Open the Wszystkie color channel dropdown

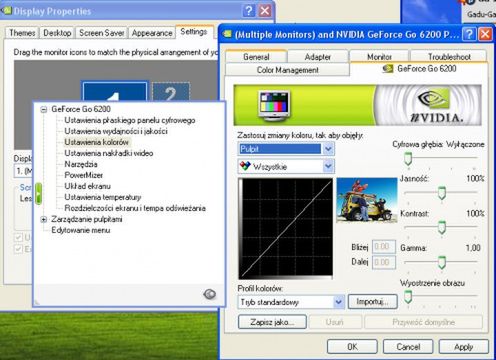click(x=328, y=166)
